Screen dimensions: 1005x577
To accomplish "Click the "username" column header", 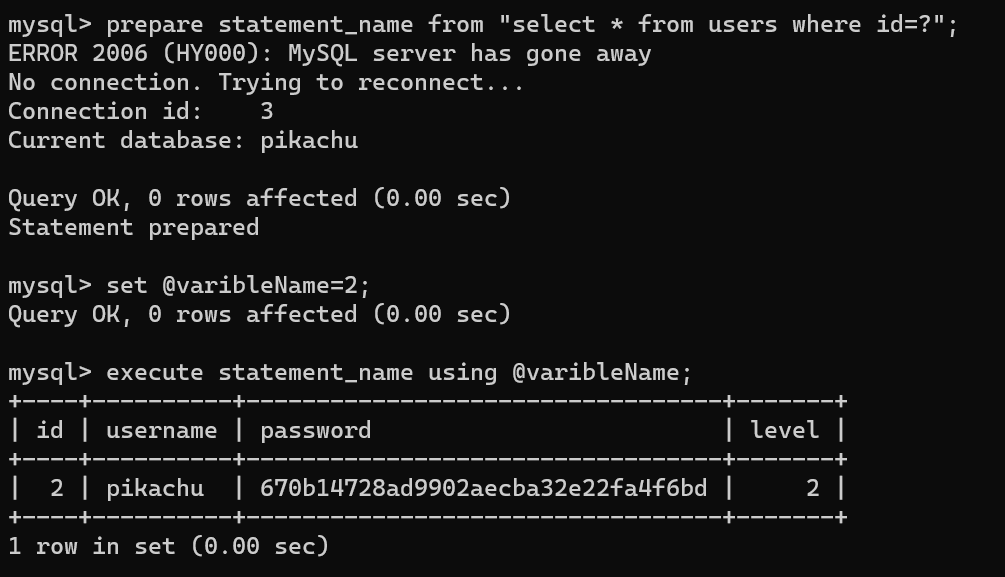I will click(161, 431).
